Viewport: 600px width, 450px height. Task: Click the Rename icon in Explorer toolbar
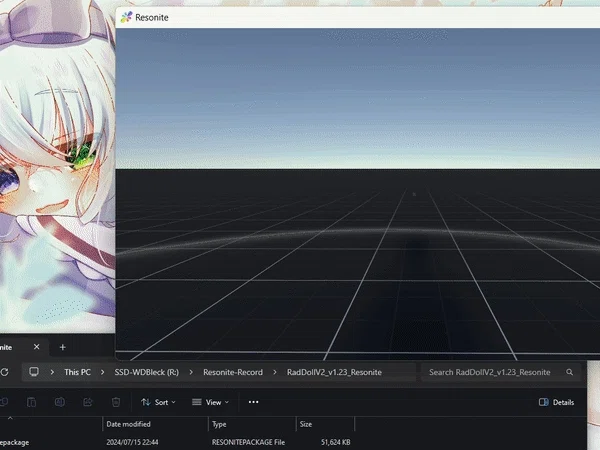(60, 402)
